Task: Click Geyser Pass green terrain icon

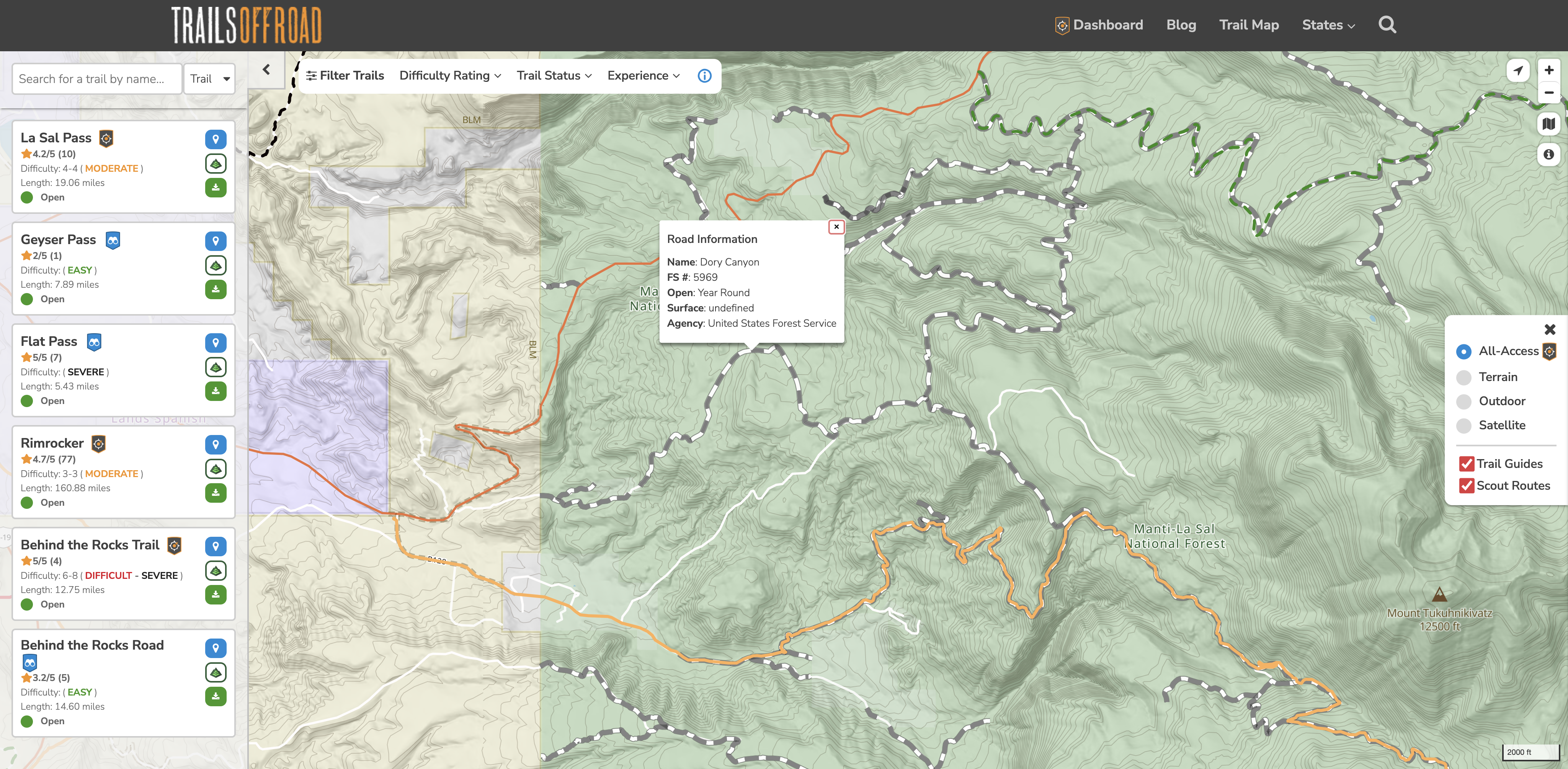Action: (x=216, y=265)
